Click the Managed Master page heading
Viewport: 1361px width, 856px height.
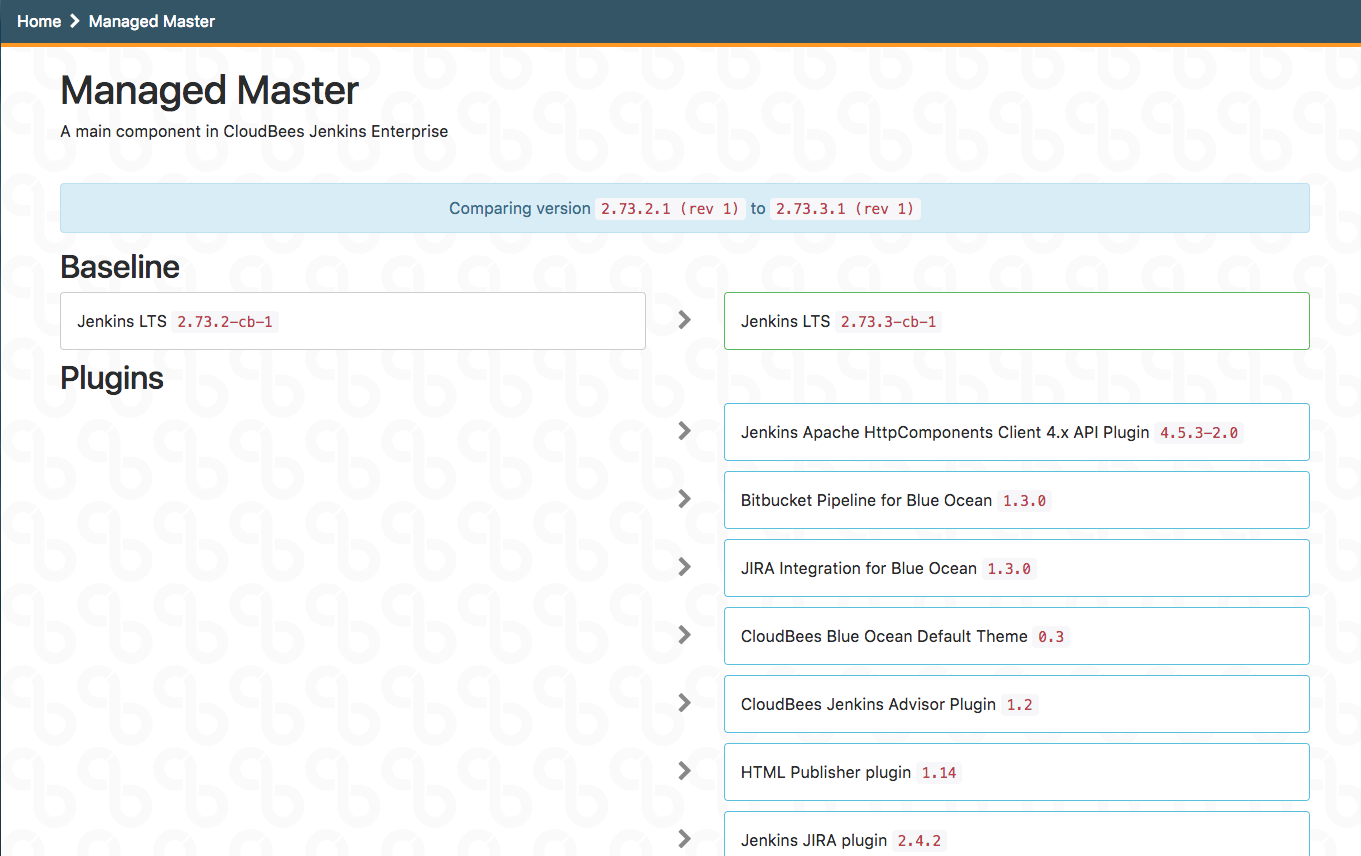click(x=210, y=91)
